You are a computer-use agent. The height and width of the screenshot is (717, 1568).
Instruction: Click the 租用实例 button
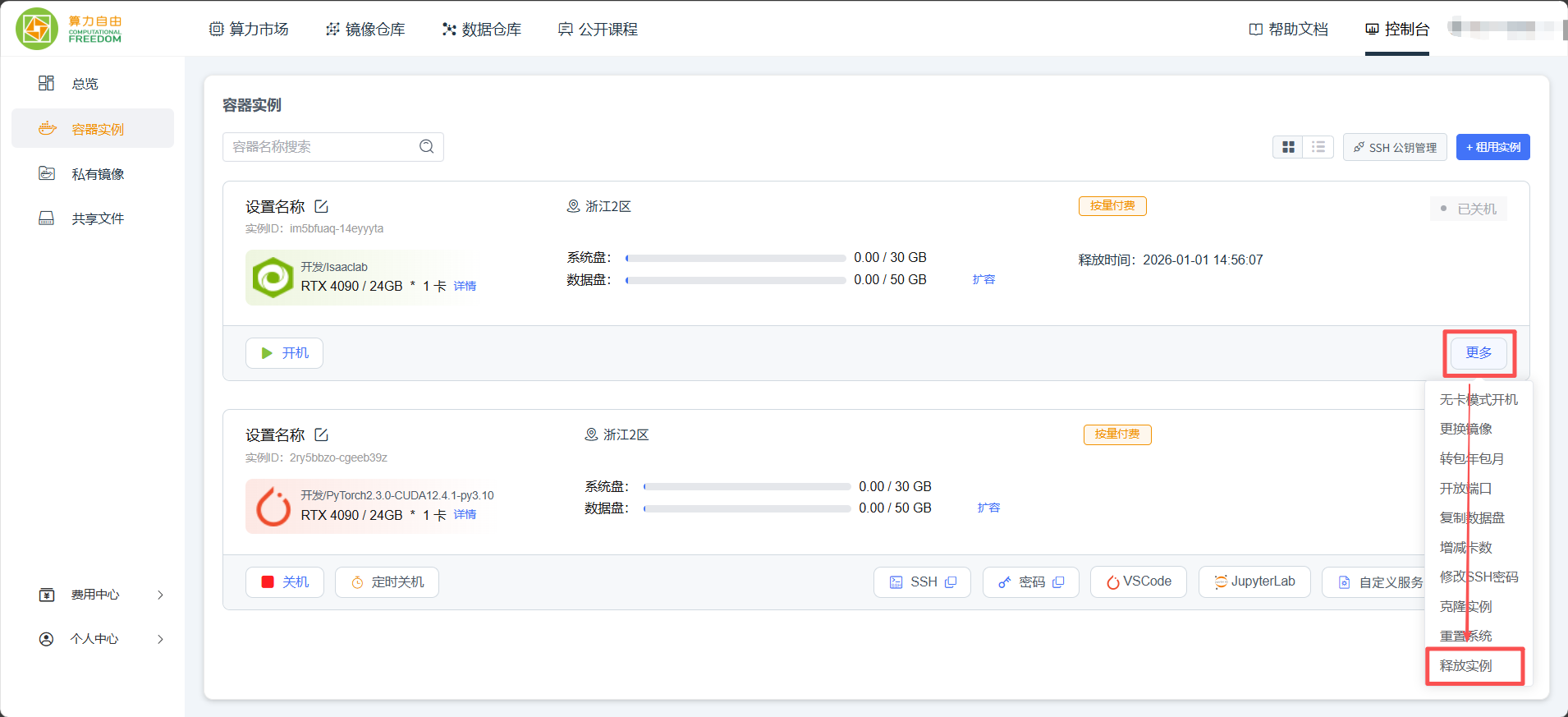[1492, 147]
